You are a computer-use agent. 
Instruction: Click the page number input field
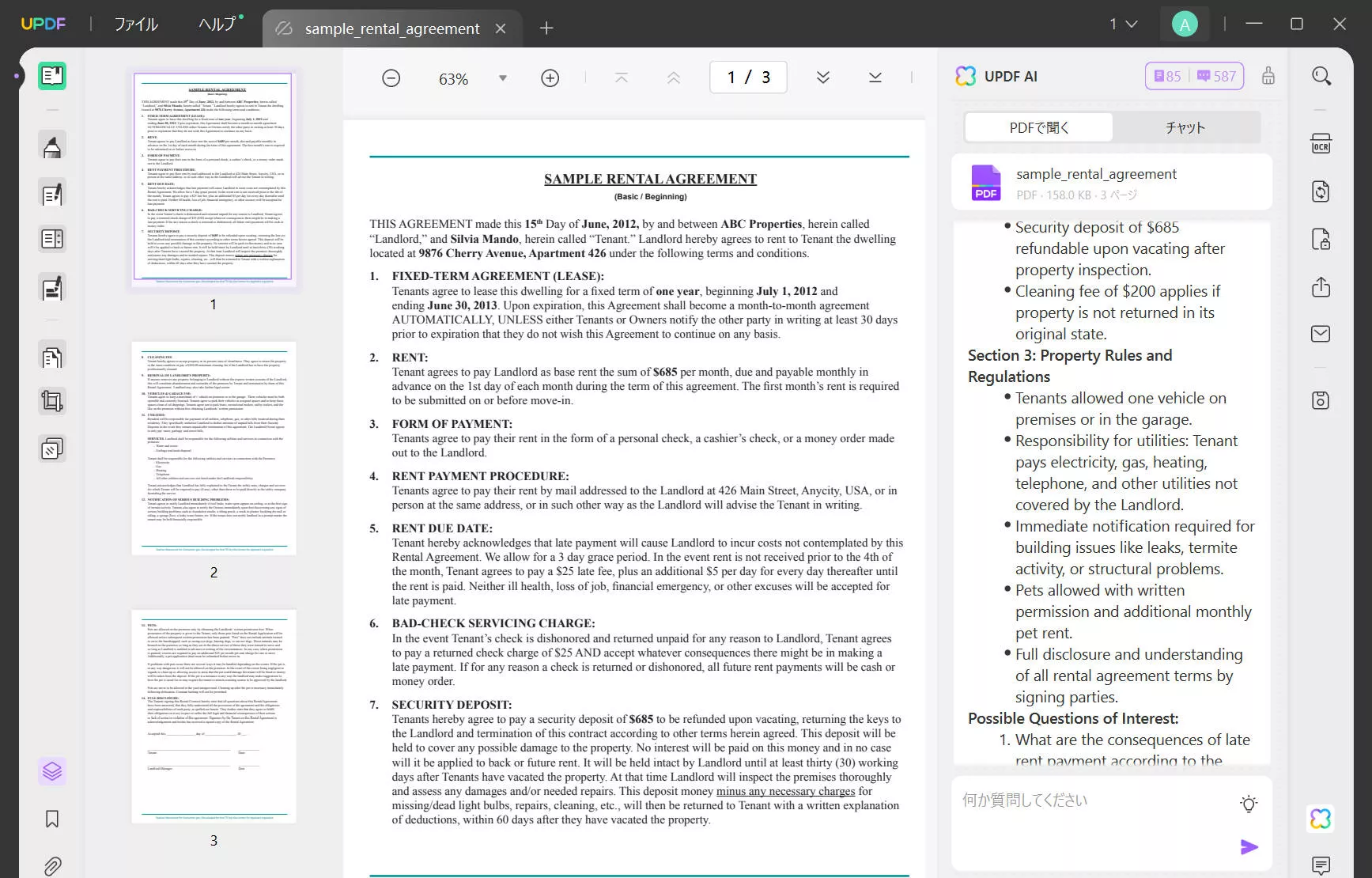click(x=748, y=78)
